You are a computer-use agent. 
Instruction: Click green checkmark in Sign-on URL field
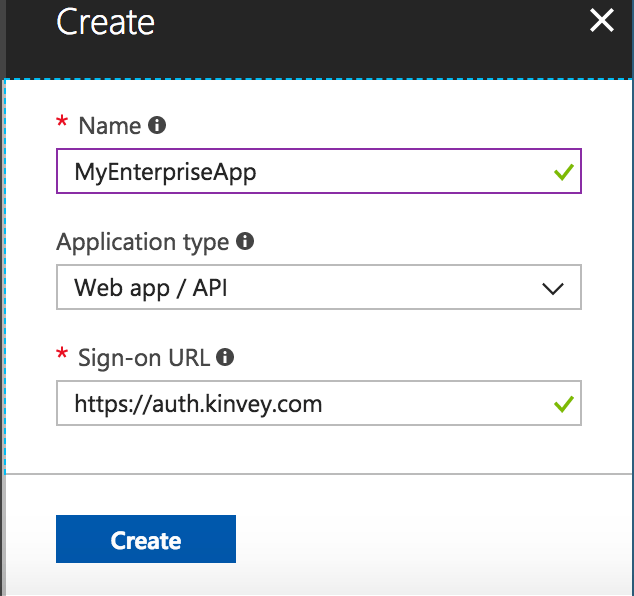[564, 404]
